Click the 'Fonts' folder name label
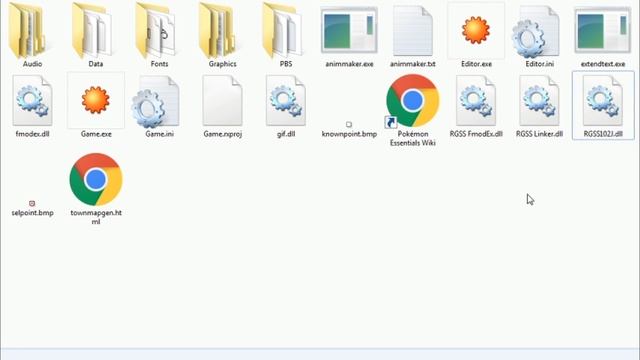Viewport: 640px width, 360px height. pos(159,64)
